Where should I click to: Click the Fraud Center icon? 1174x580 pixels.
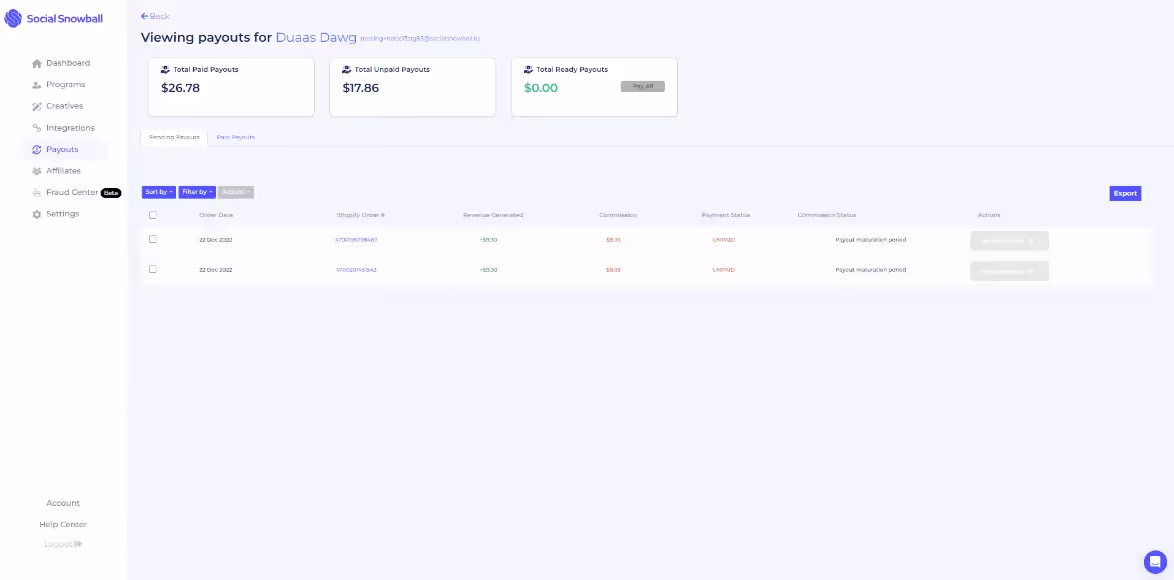point(37,193)
